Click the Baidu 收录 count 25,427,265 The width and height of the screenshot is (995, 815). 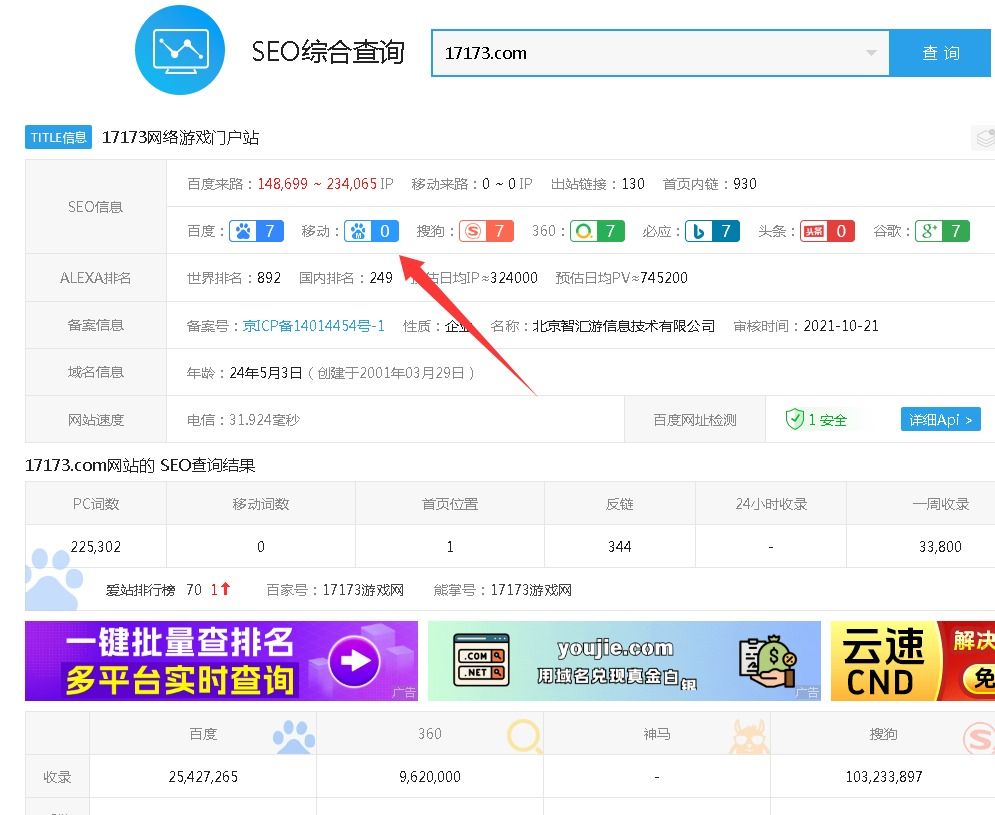203,777
